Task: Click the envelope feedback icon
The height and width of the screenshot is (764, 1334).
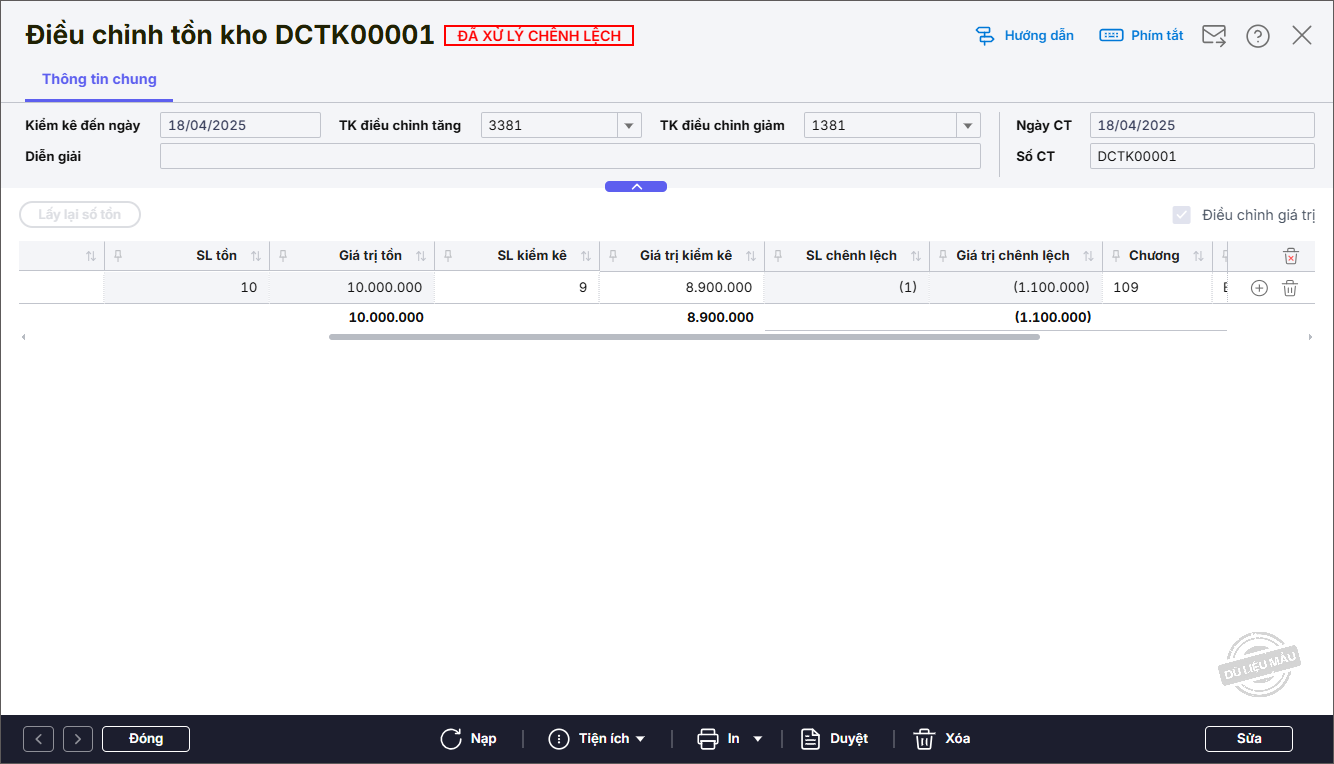Action: (1214, 36)
